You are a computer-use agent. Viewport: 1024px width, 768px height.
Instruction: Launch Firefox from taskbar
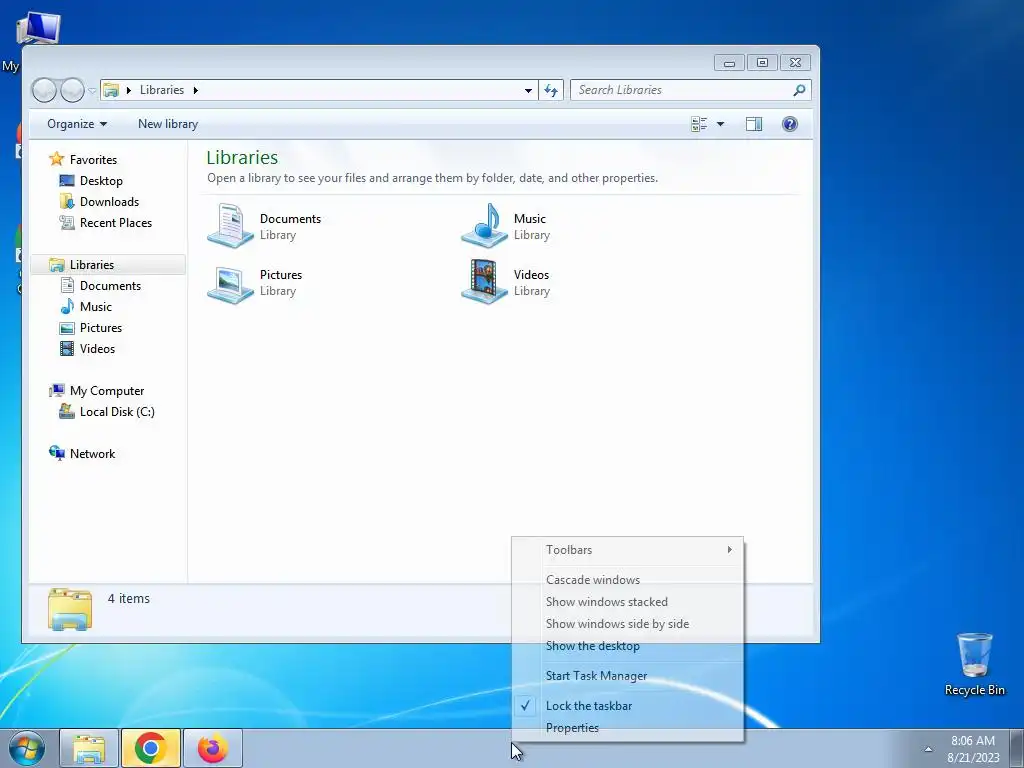pyautogui.click(x=213, y=748)
